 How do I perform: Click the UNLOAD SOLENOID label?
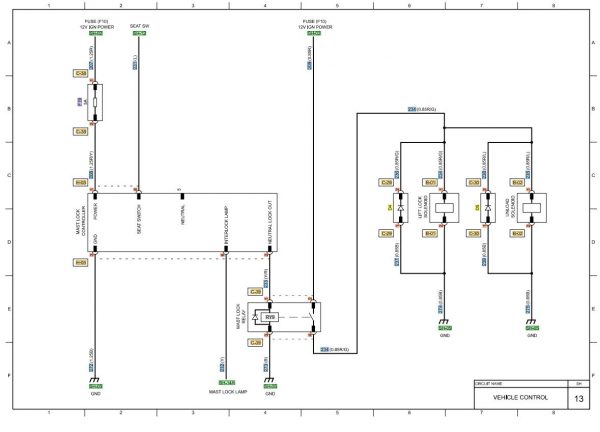[510, 208]
